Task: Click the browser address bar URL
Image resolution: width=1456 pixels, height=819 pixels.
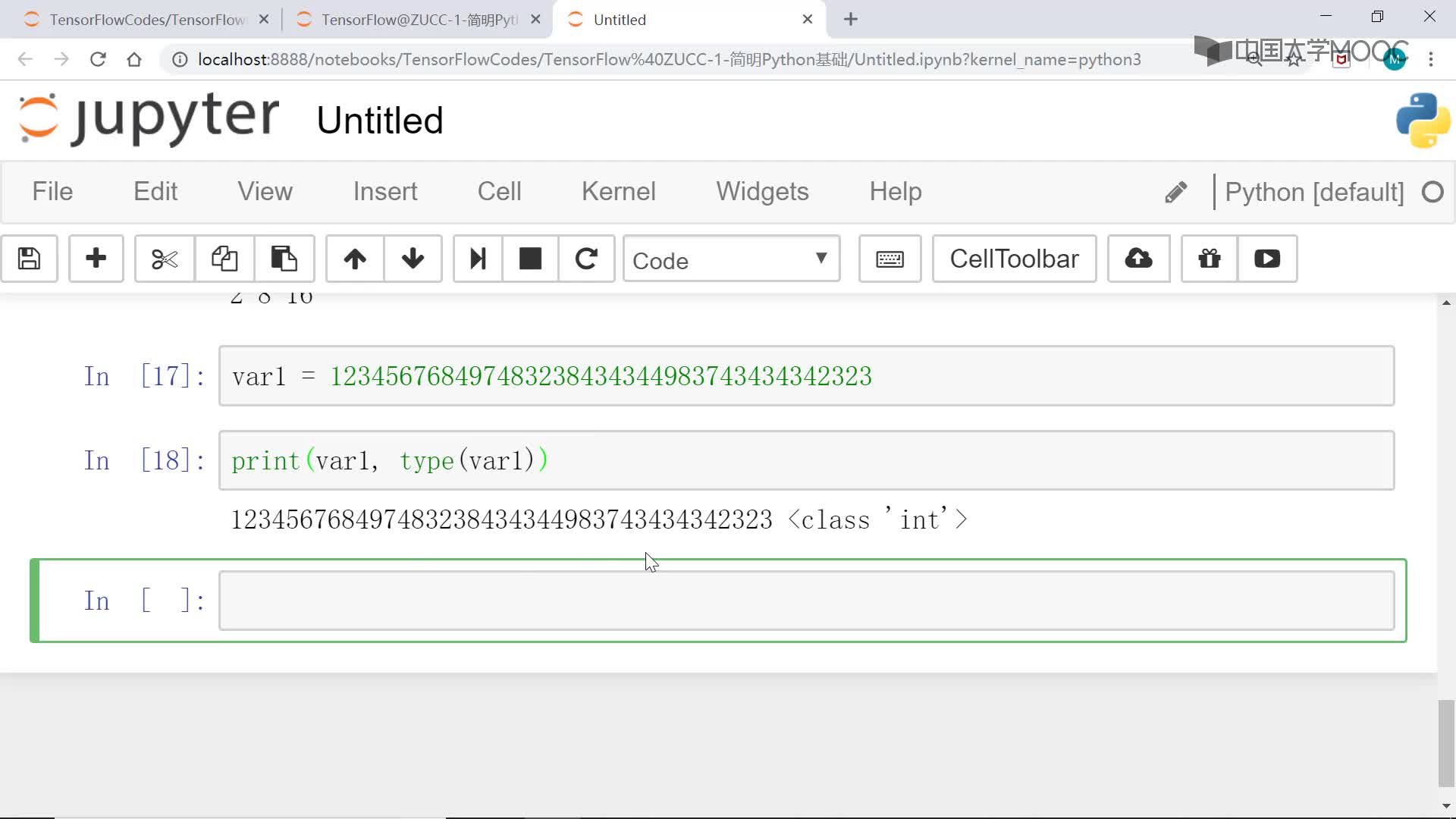Action: [669, 59]
